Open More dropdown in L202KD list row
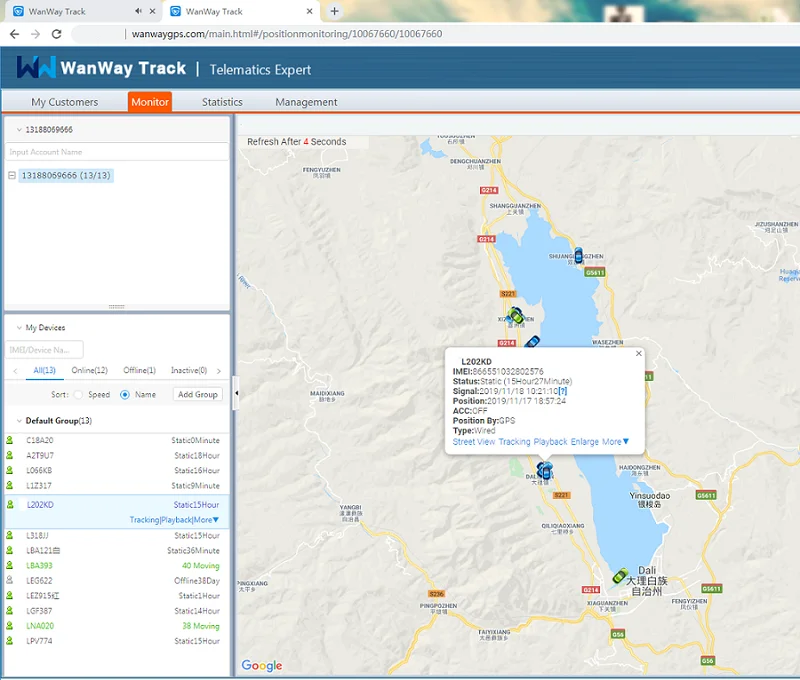Viewport: 800px width, 680px height. [x=206, y=520]
